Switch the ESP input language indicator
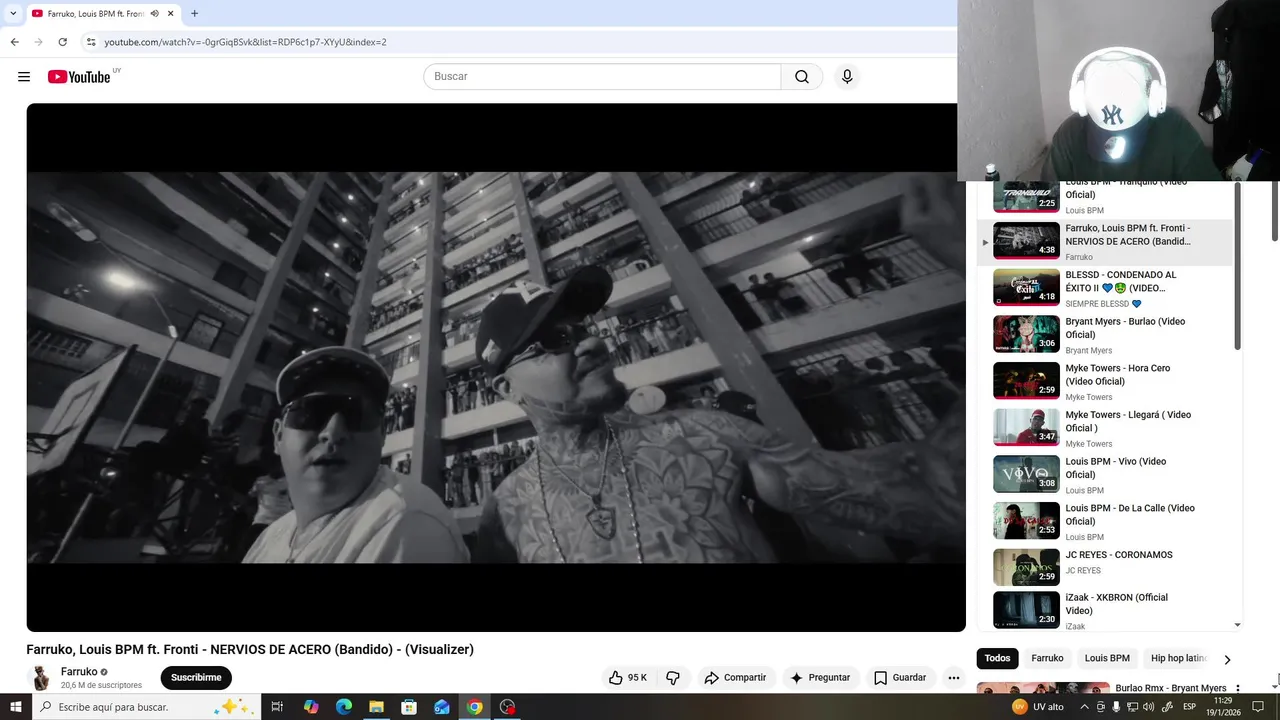This screenshot has width=1280, height=720. pos(1189,707)
